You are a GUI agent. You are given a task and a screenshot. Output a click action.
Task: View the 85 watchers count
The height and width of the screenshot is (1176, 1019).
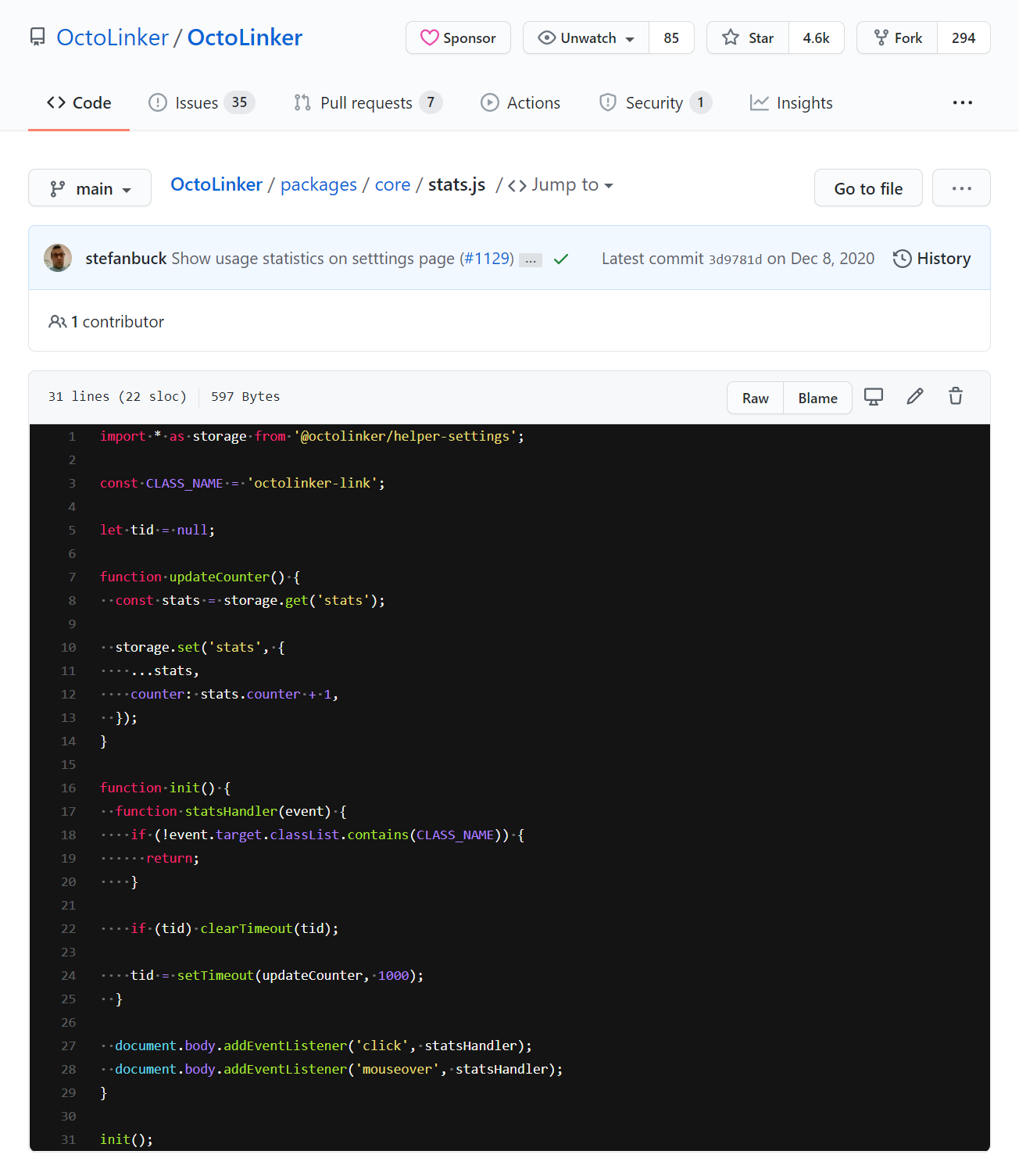click(x=671, y=38)
